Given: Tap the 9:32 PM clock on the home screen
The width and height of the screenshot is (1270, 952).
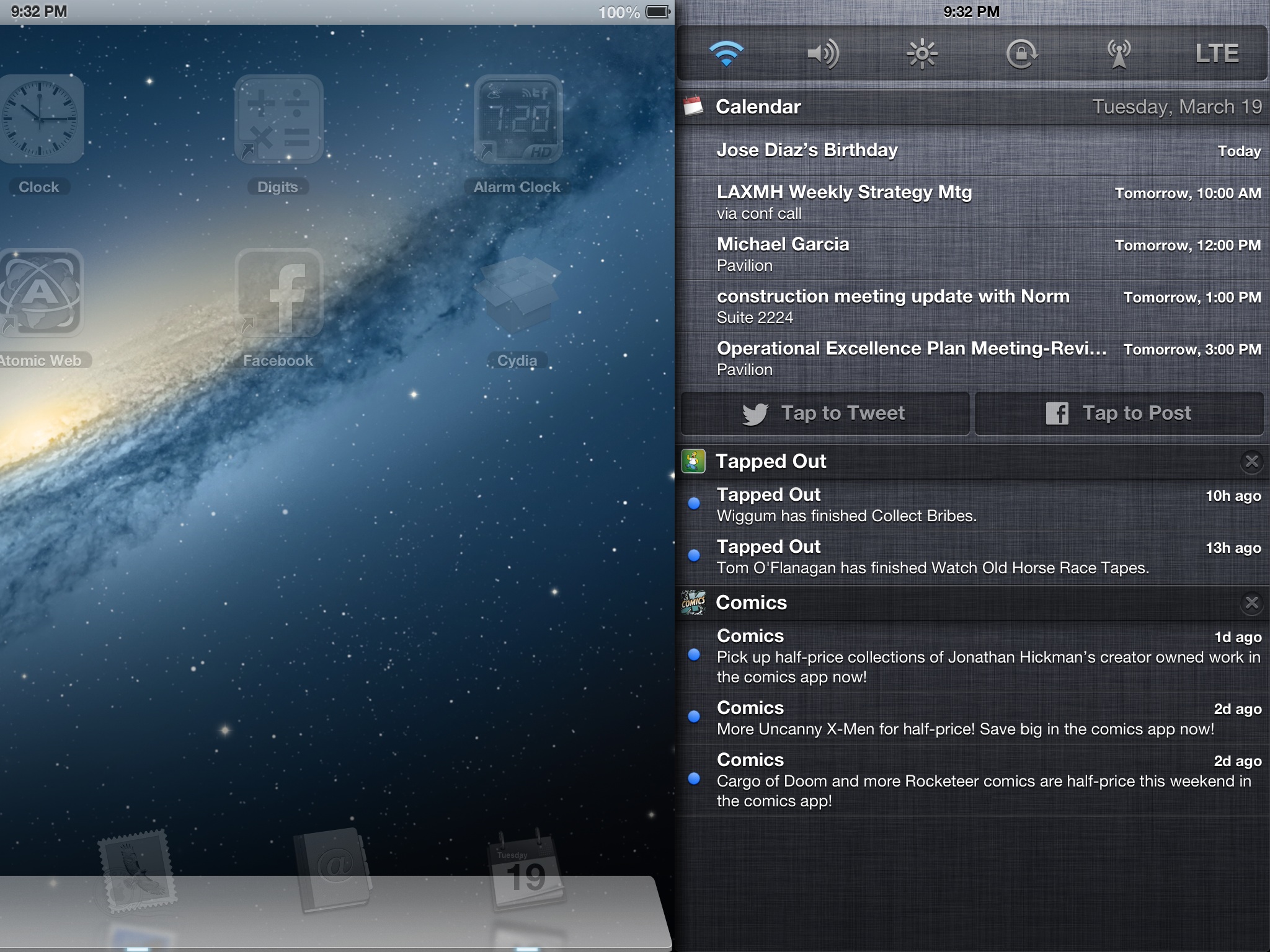Looking at the screenshot, I should 39,12.
